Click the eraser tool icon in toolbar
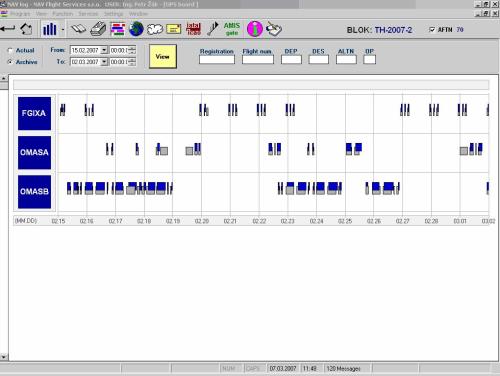The image size is (500, 376). click(274, 29)
